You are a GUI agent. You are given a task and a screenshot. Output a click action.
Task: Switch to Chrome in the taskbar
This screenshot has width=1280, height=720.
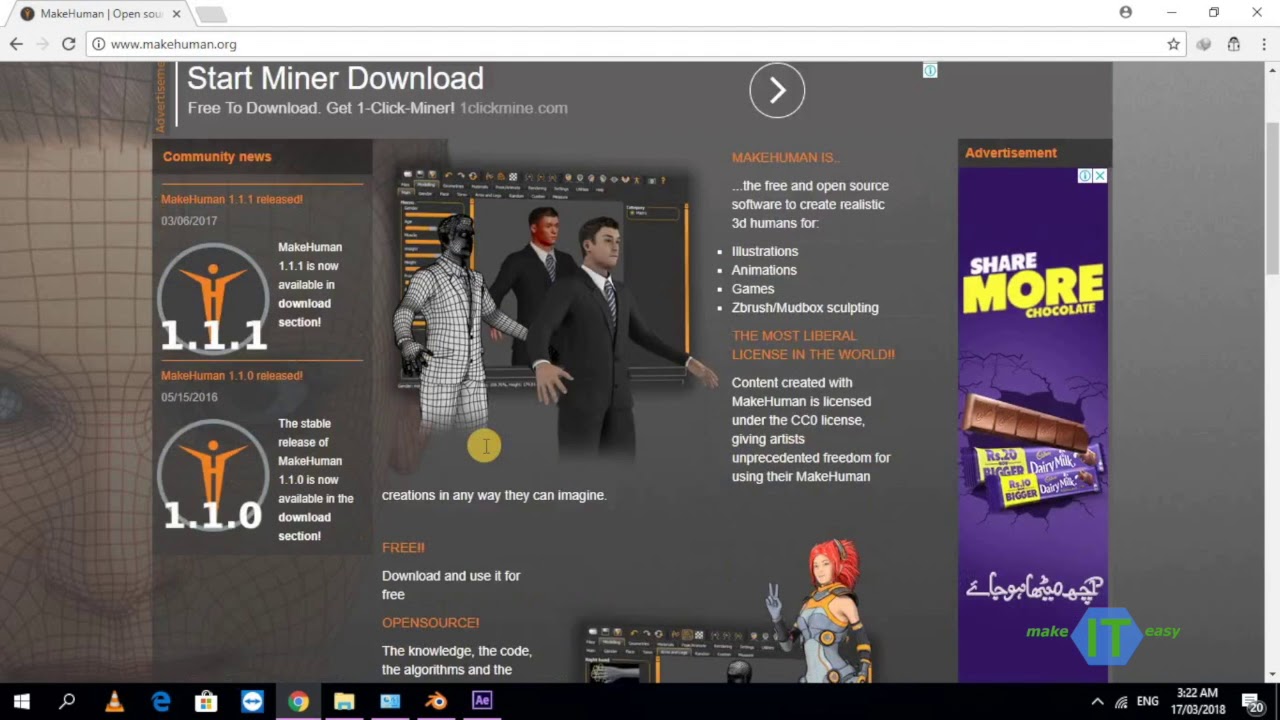[298, 701]
